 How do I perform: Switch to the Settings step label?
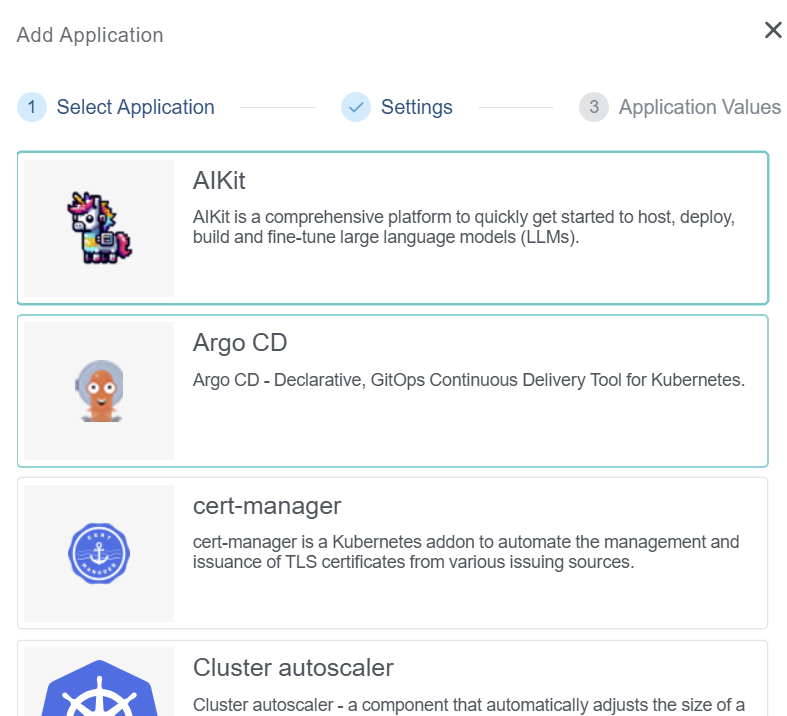click(x=416, y=107)
